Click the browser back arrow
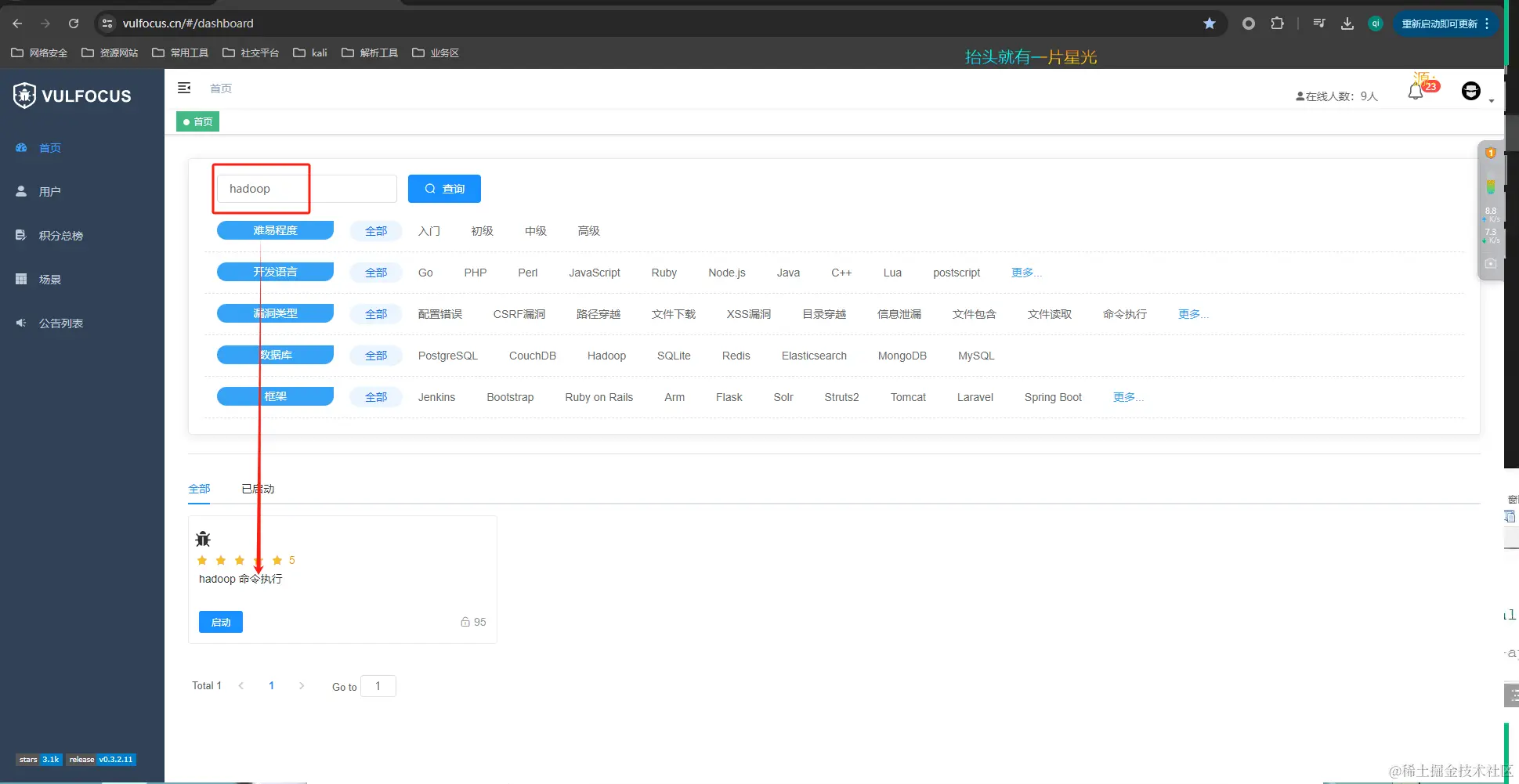 point(17,23)
